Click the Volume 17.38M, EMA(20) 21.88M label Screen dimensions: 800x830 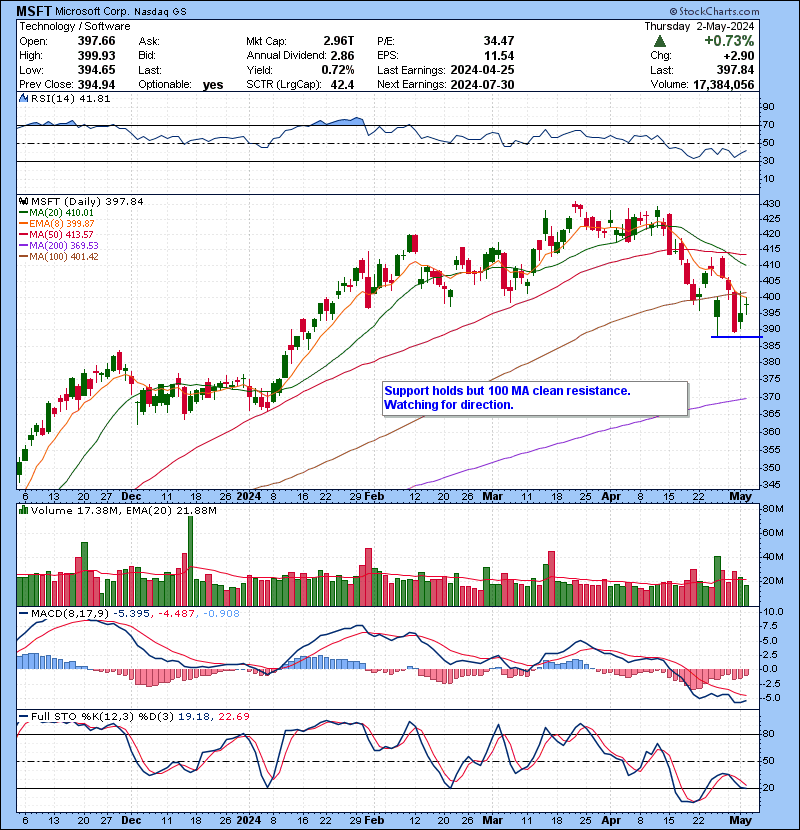tap(124, 510)
